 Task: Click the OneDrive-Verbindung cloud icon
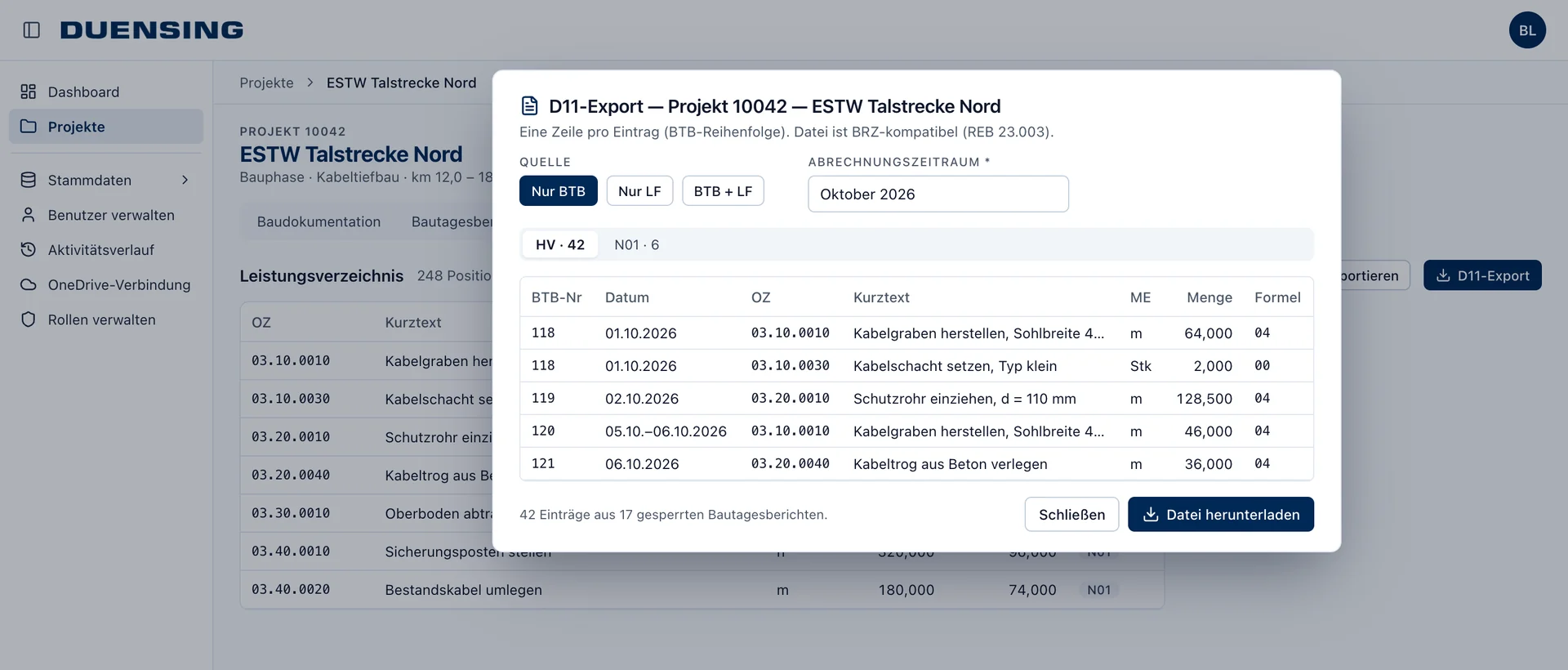tap(29, 284)
